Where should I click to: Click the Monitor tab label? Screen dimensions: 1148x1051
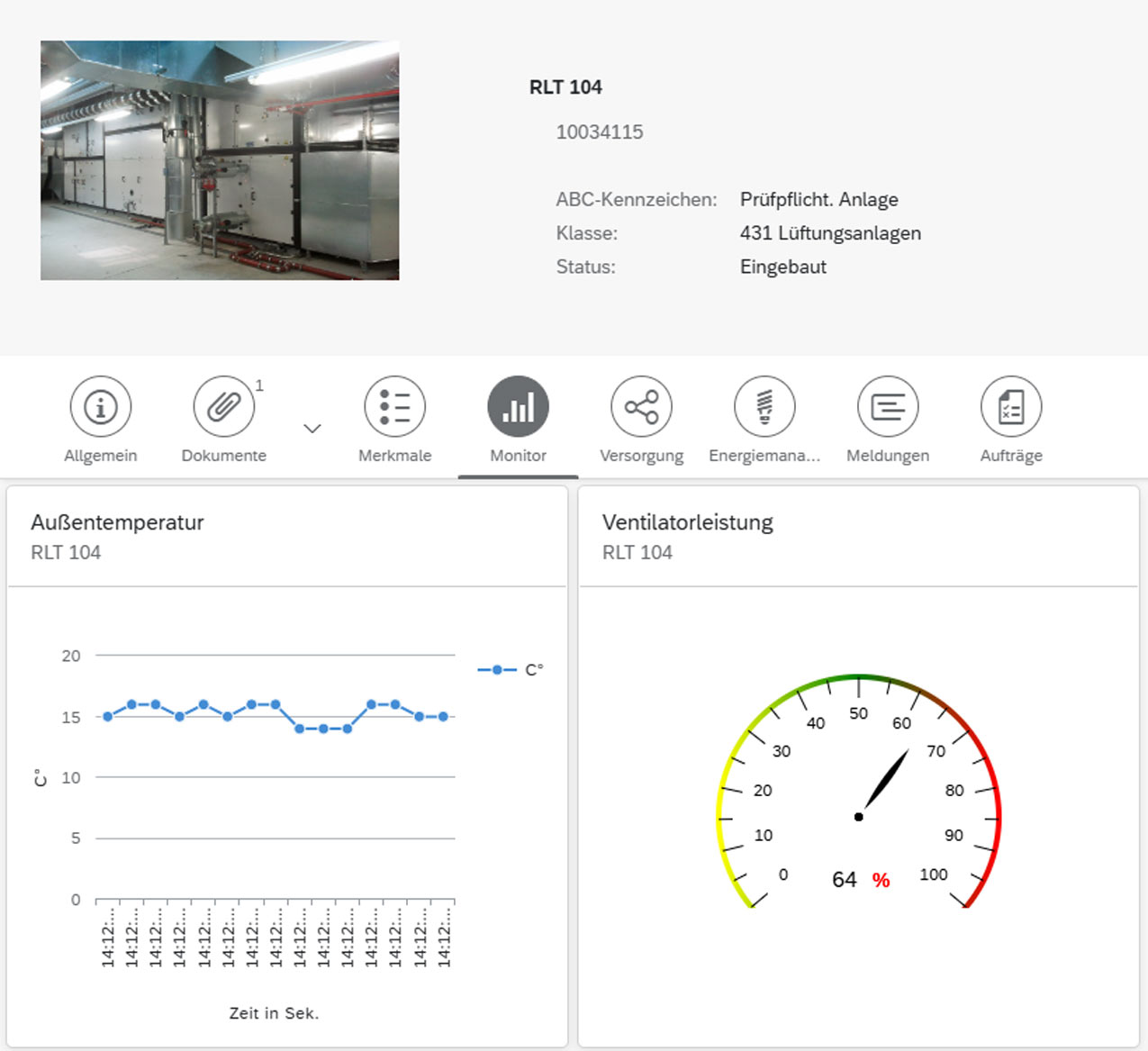click(x=518, y=456)
